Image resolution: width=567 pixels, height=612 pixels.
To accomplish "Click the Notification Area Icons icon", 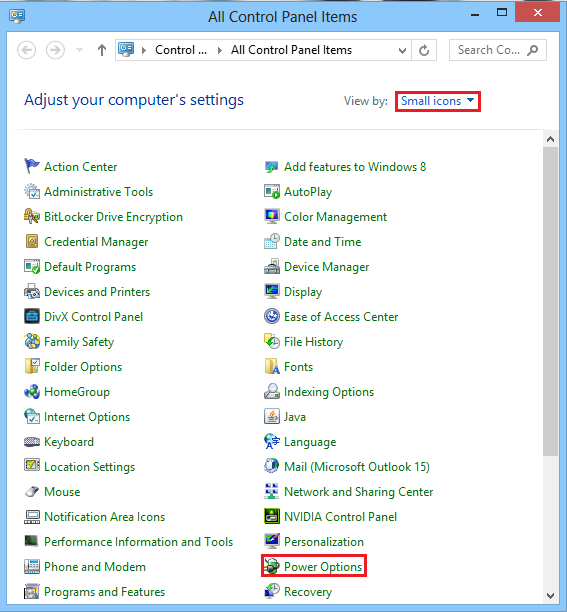I will click(32, 516).
